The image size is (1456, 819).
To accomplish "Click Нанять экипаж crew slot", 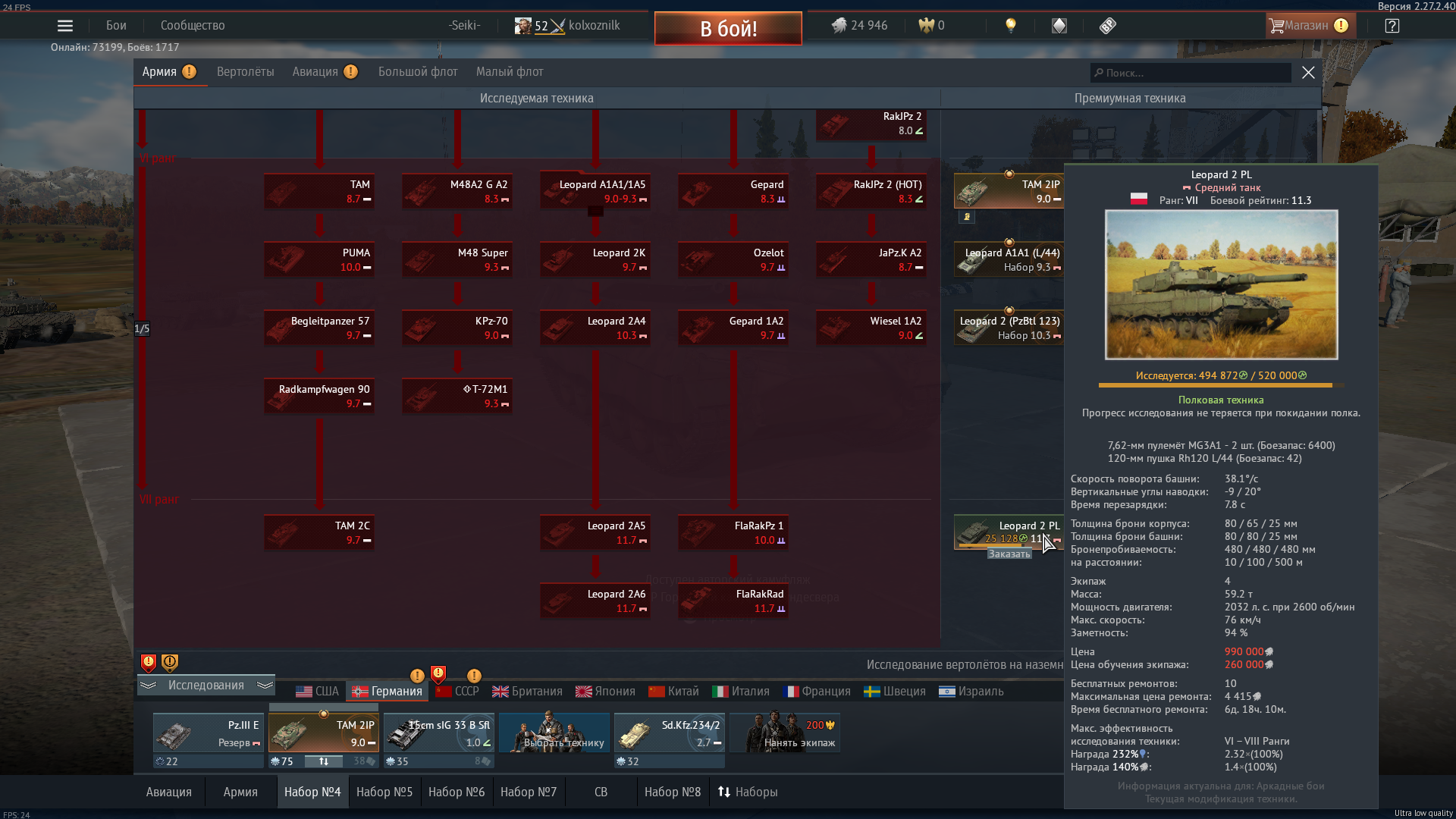I will pos(785,733).
